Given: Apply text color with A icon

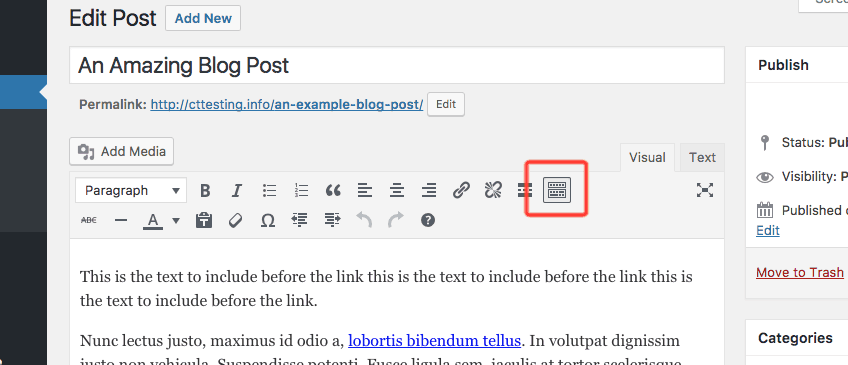Looking at the screenshot, I should click(153, 221).
